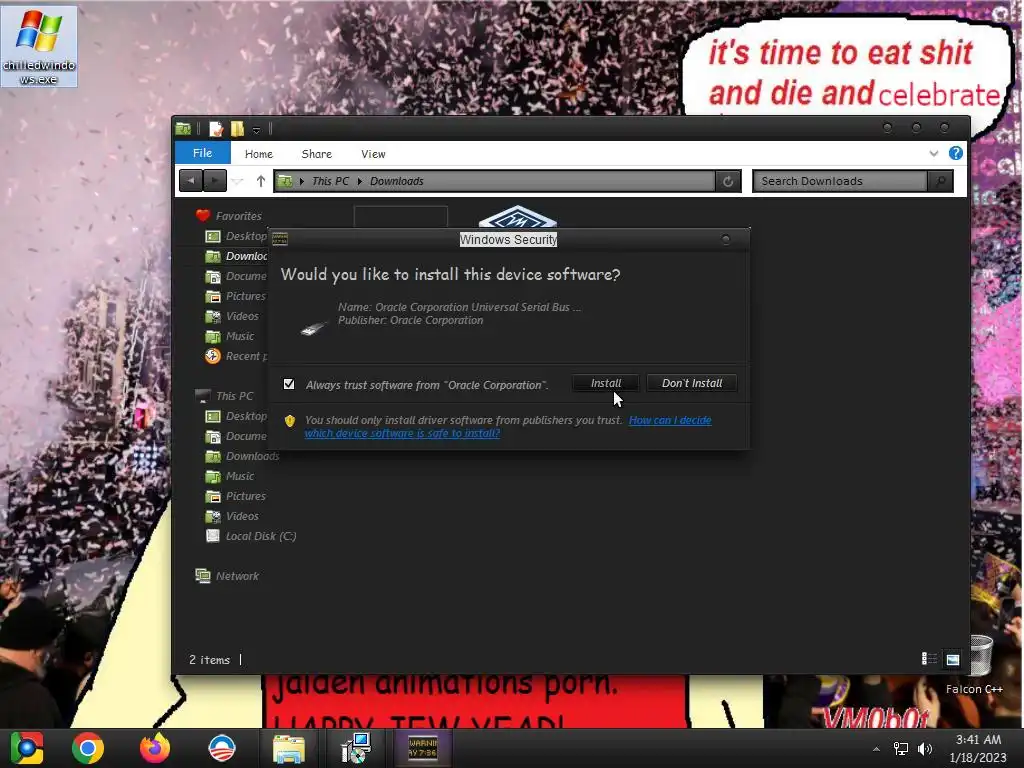The image size is (1024, 768).
Task: Select Network in navigation pane
Action: (237, 576)
